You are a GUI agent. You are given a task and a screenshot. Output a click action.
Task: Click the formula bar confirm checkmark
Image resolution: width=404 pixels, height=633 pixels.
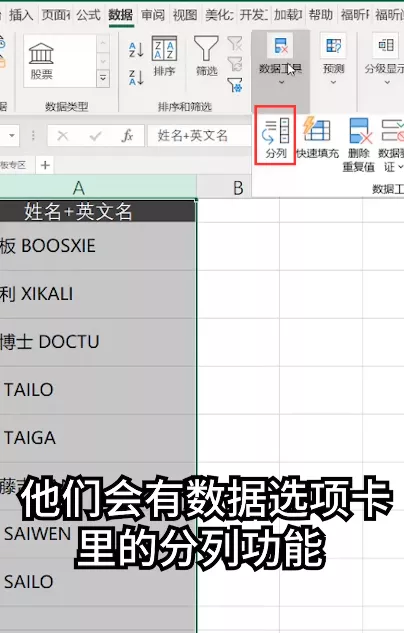(95, 136)
